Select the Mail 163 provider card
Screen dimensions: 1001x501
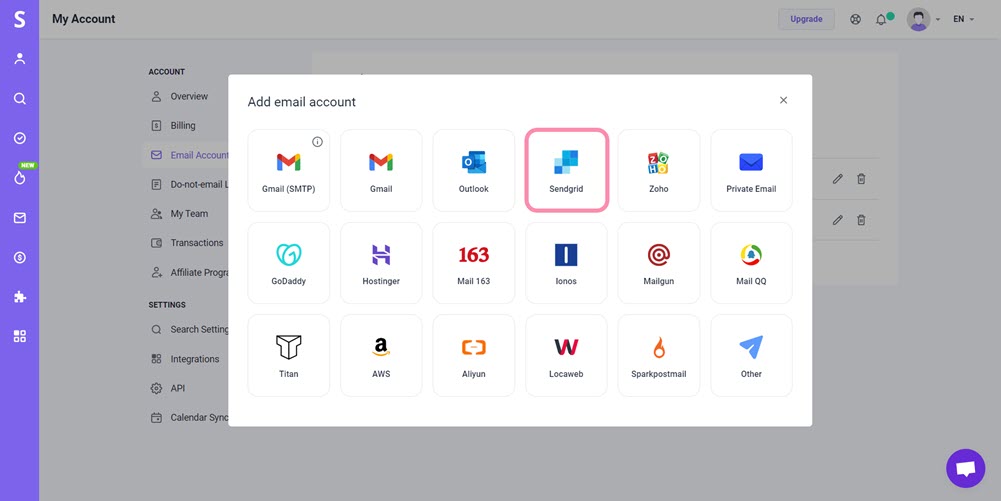point(474,263)
